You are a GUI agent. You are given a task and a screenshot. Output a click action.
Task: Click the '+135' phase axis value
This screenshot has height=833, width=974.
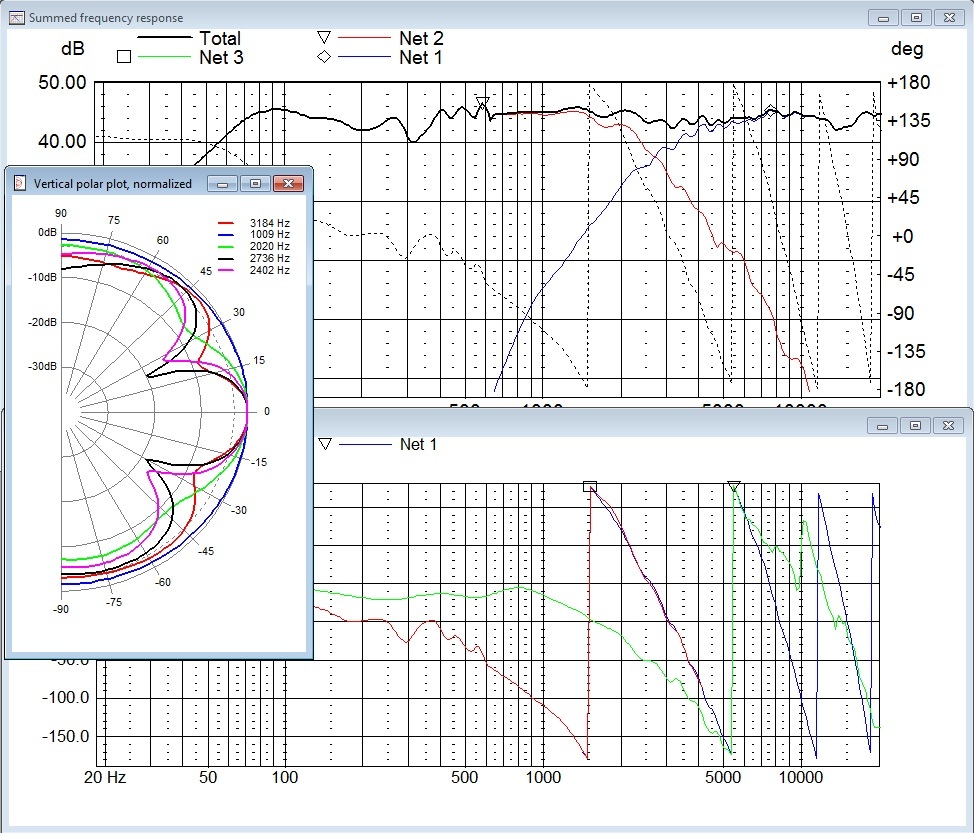coord(909,120)
